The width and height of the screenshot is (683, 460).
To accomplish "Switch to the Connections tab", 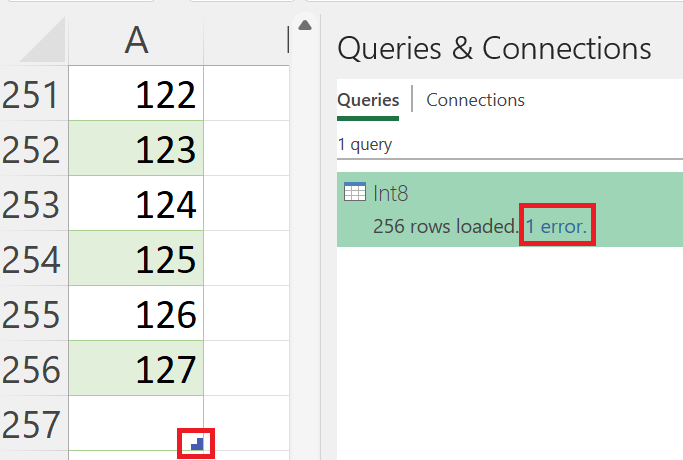I will [475, 100].
